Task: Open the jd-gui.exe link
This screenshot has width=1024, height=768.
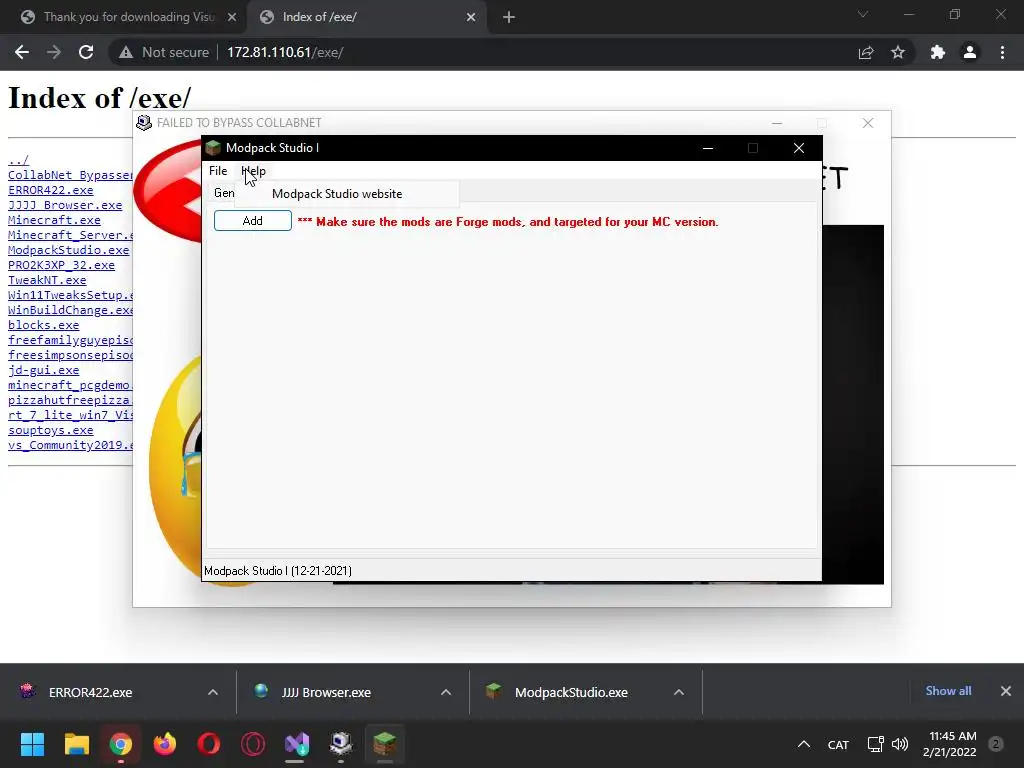Action: point(43,370)
